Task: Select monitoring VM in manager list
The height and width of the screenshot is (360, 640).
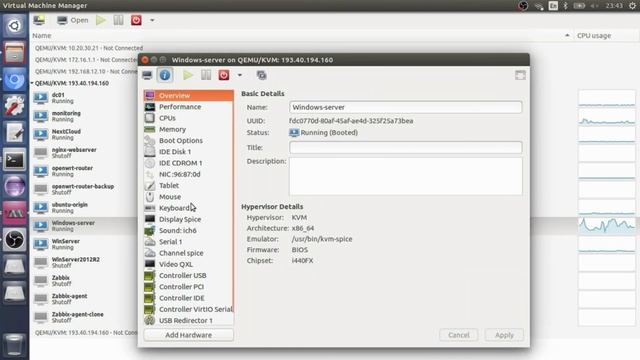Action: coord(84,116)
